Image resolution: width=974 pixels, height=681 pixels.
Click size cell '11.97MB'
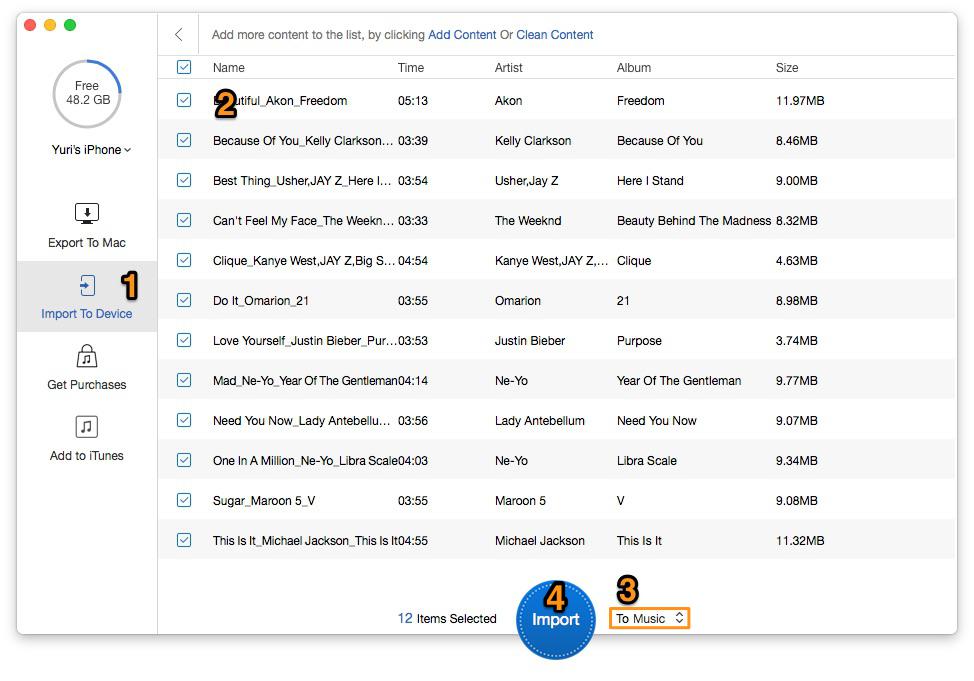point(800,101)
